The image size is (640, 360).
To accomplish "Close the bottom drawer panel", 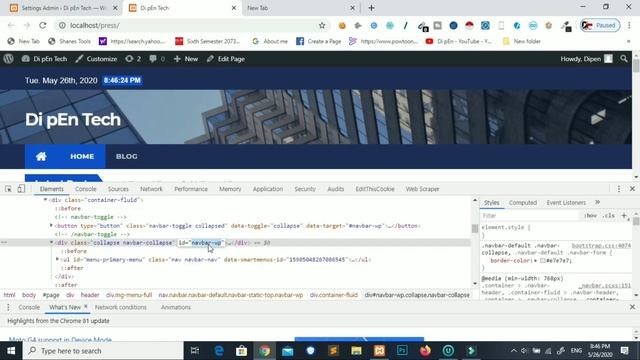I will tap(632, 307).
